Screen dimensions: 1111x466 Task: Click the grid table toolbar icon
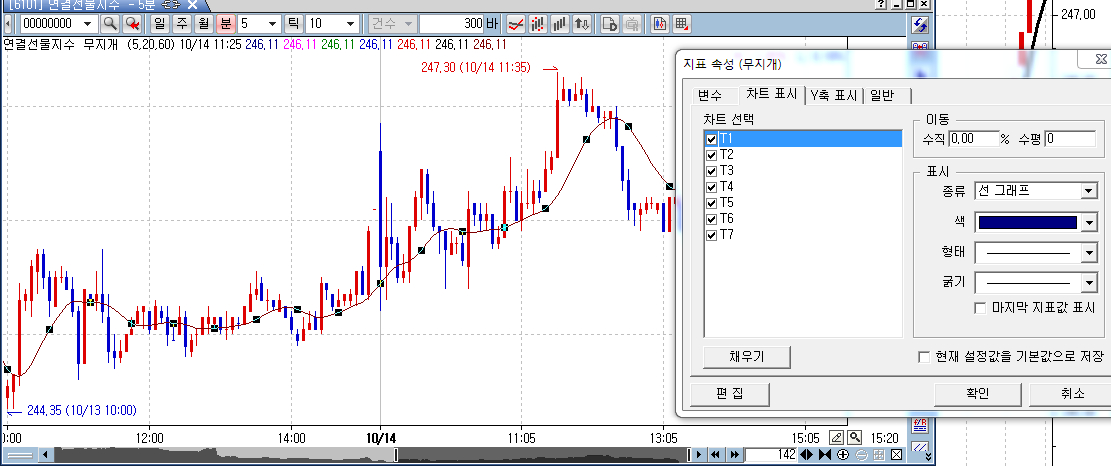tap(682, 23)
